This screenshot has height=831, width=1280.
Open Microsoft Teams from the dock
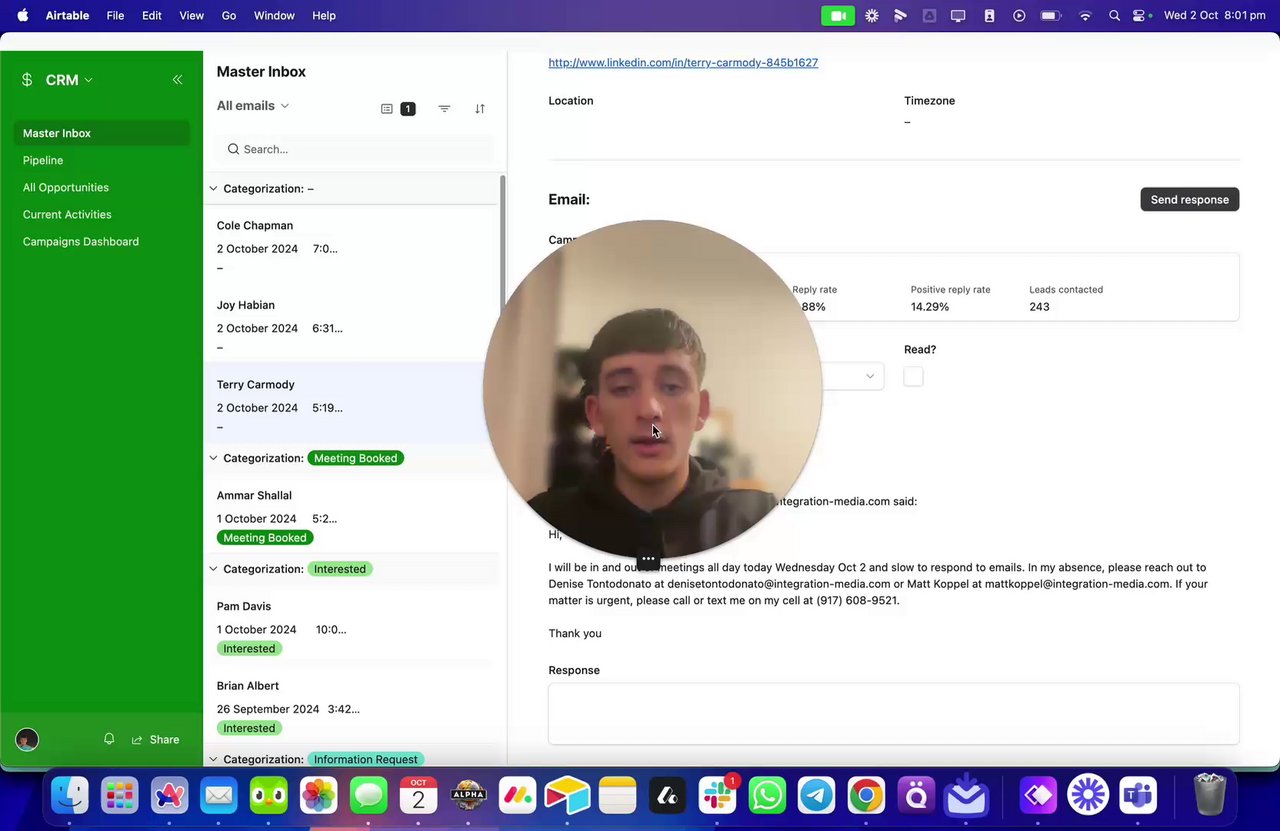1138,796
